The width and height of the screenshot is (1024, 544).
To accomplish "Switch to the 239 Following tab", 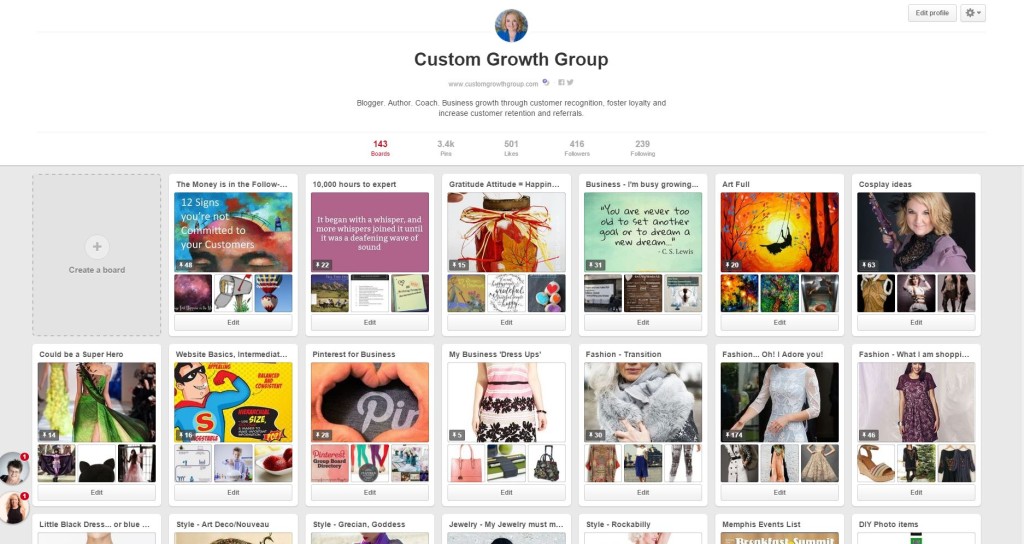I will click(x=643, y=148).
